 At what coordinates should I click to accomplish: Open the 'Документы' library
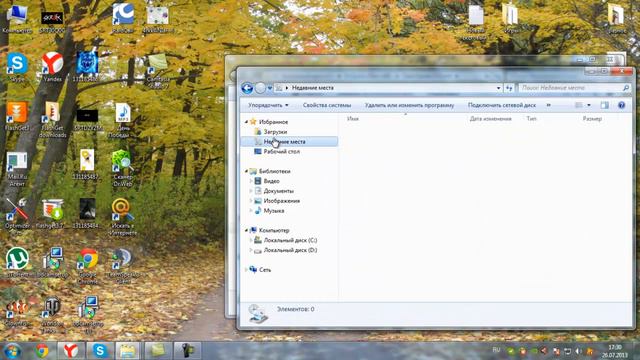click(278, 191)
